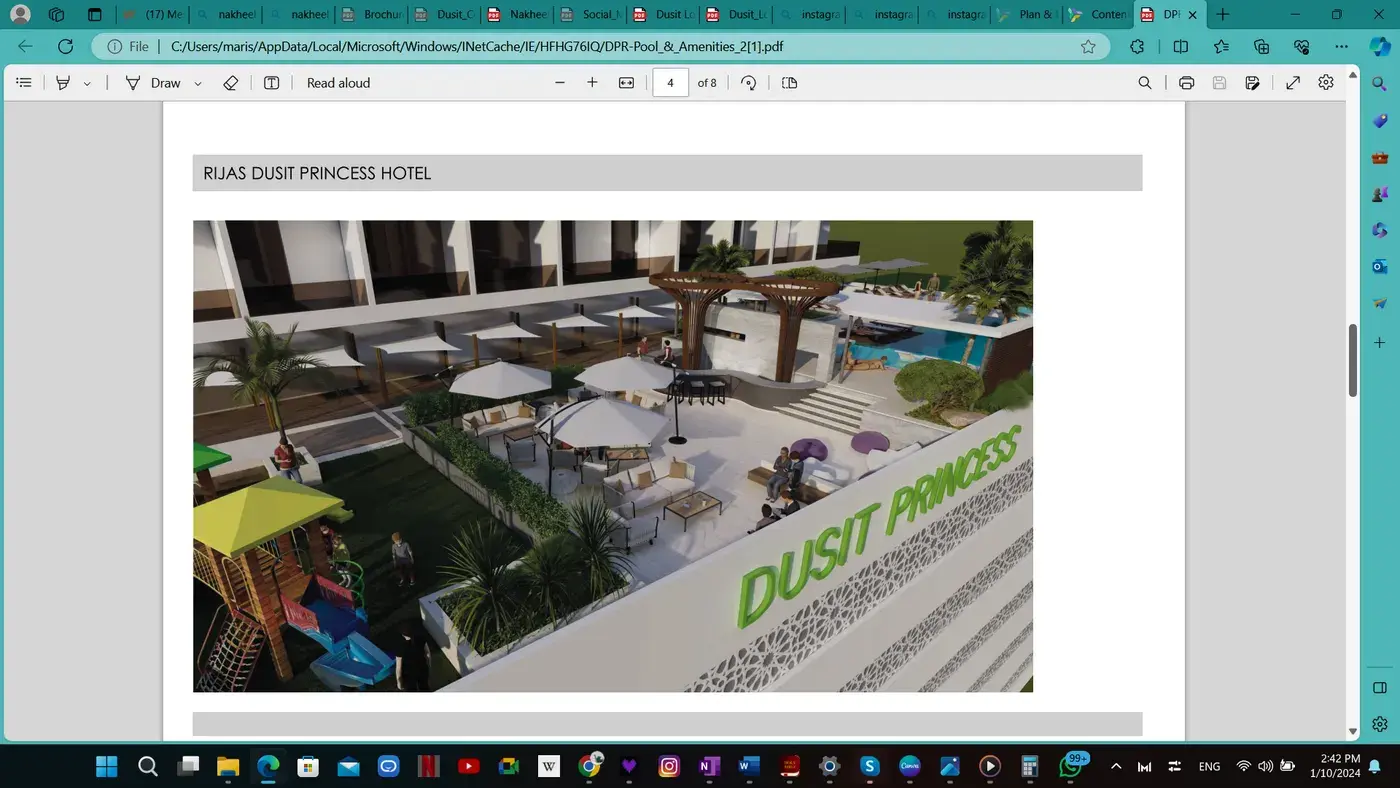
Task: Open Browser essentials heart icon
Action: (x=1301, y=46)
